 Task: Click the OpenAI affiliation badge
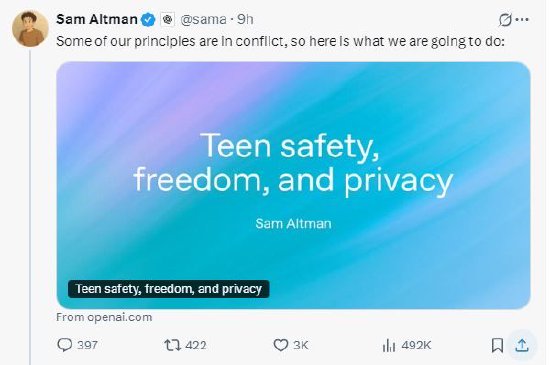tap(168, 19)
